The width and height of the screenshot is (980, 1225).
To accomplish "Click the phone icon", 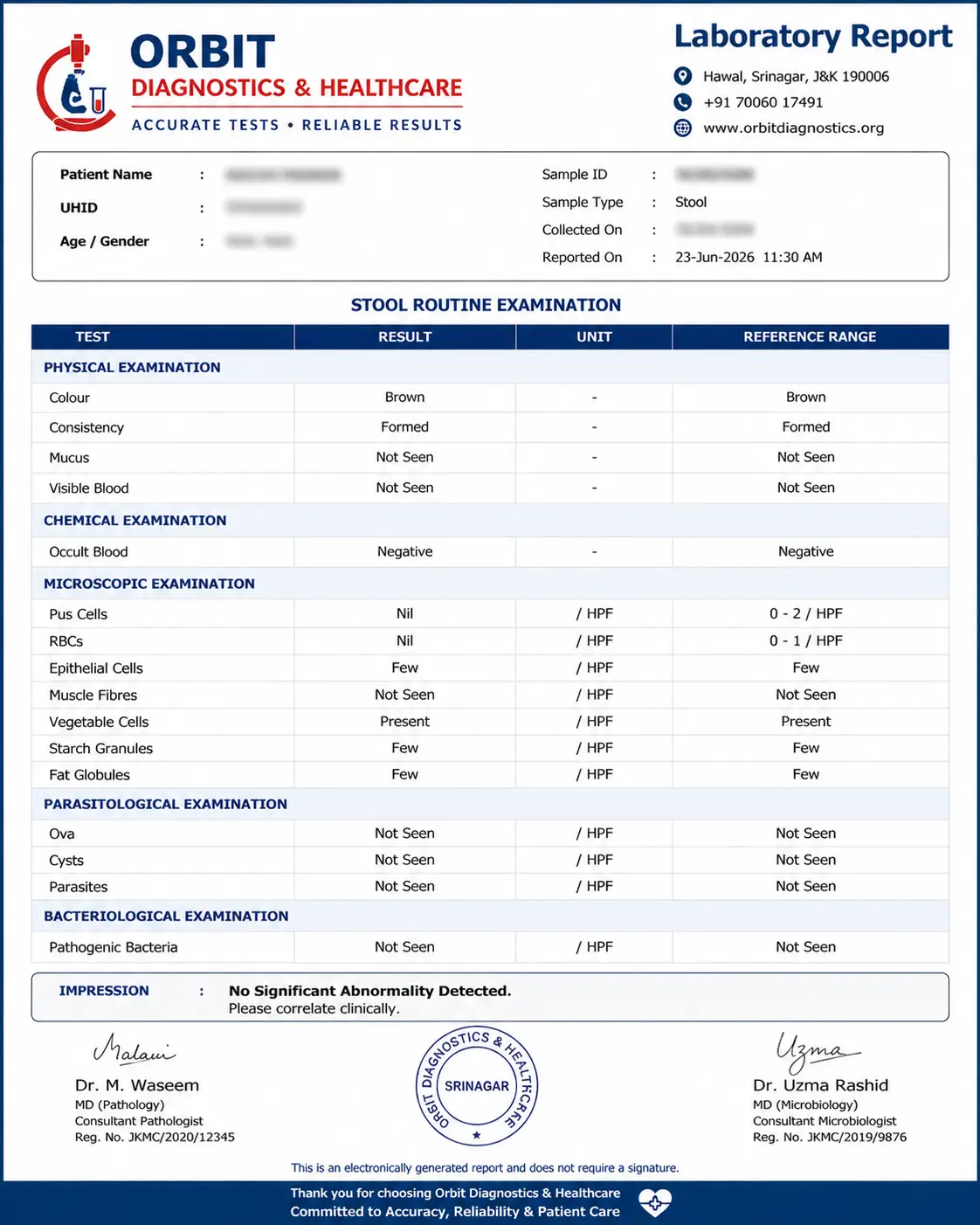I will click(683, 102).
